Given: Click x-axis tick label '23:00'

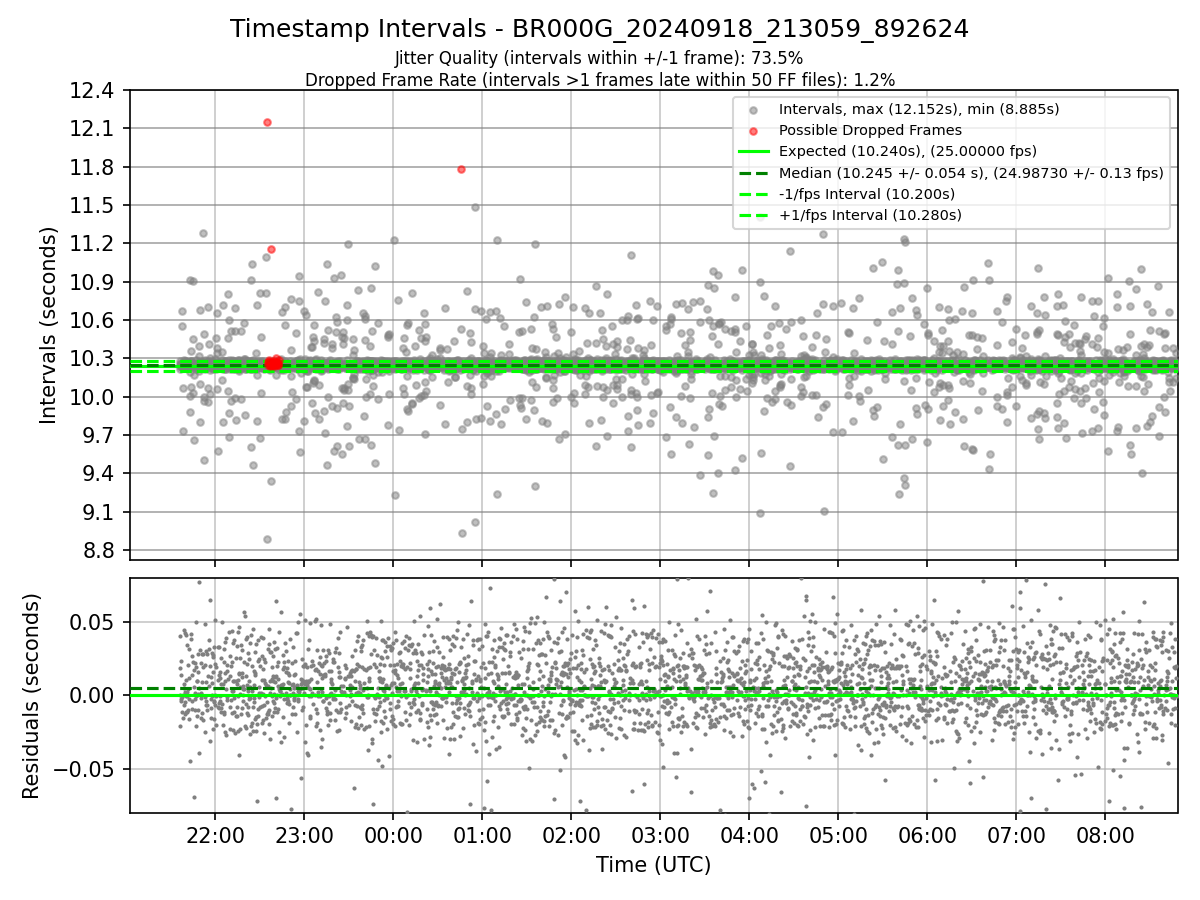Looking at the screenshot, I should [304, 835].
